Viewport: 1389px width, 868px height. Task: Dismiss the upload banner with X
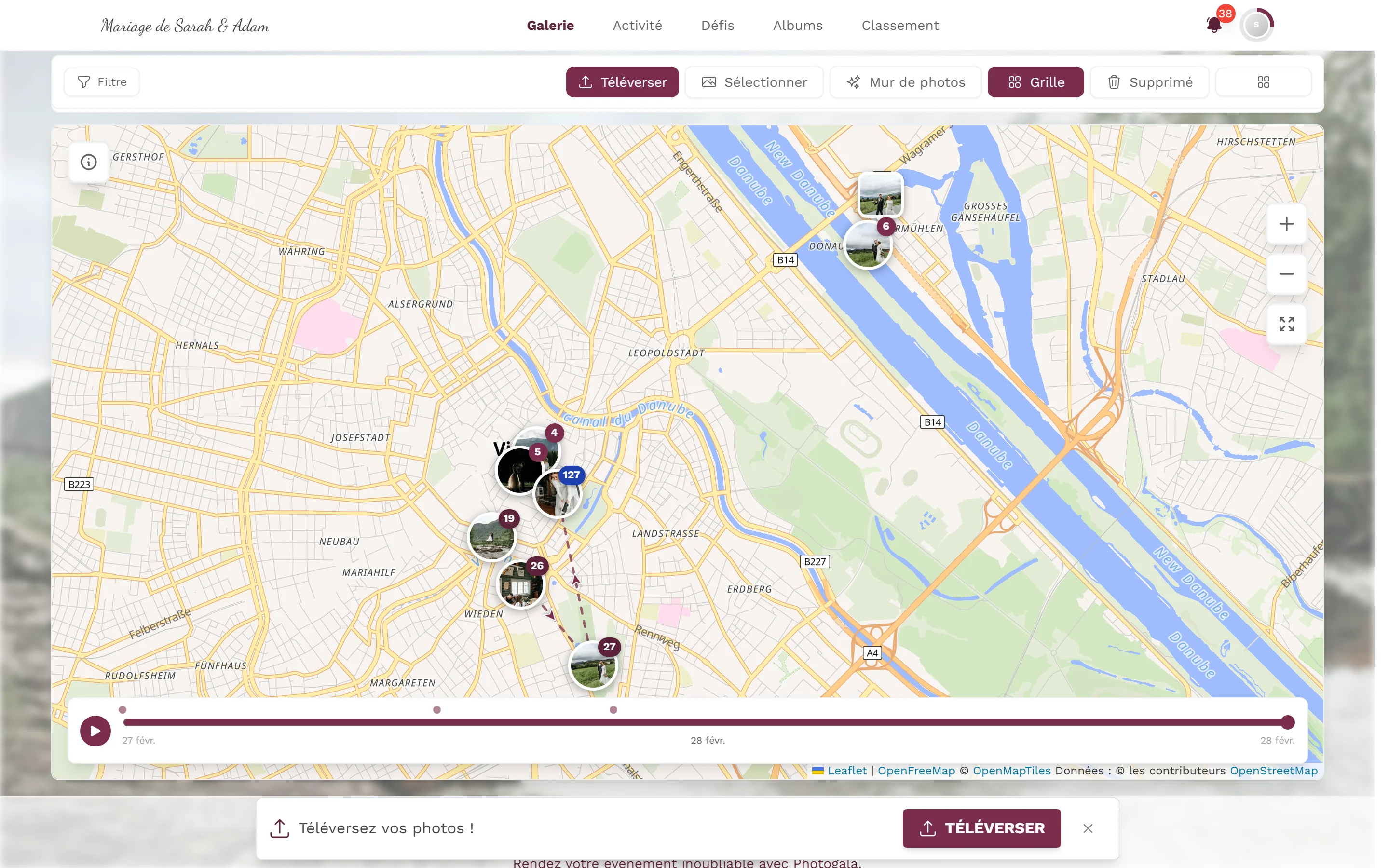click(x=1088, y=828)
